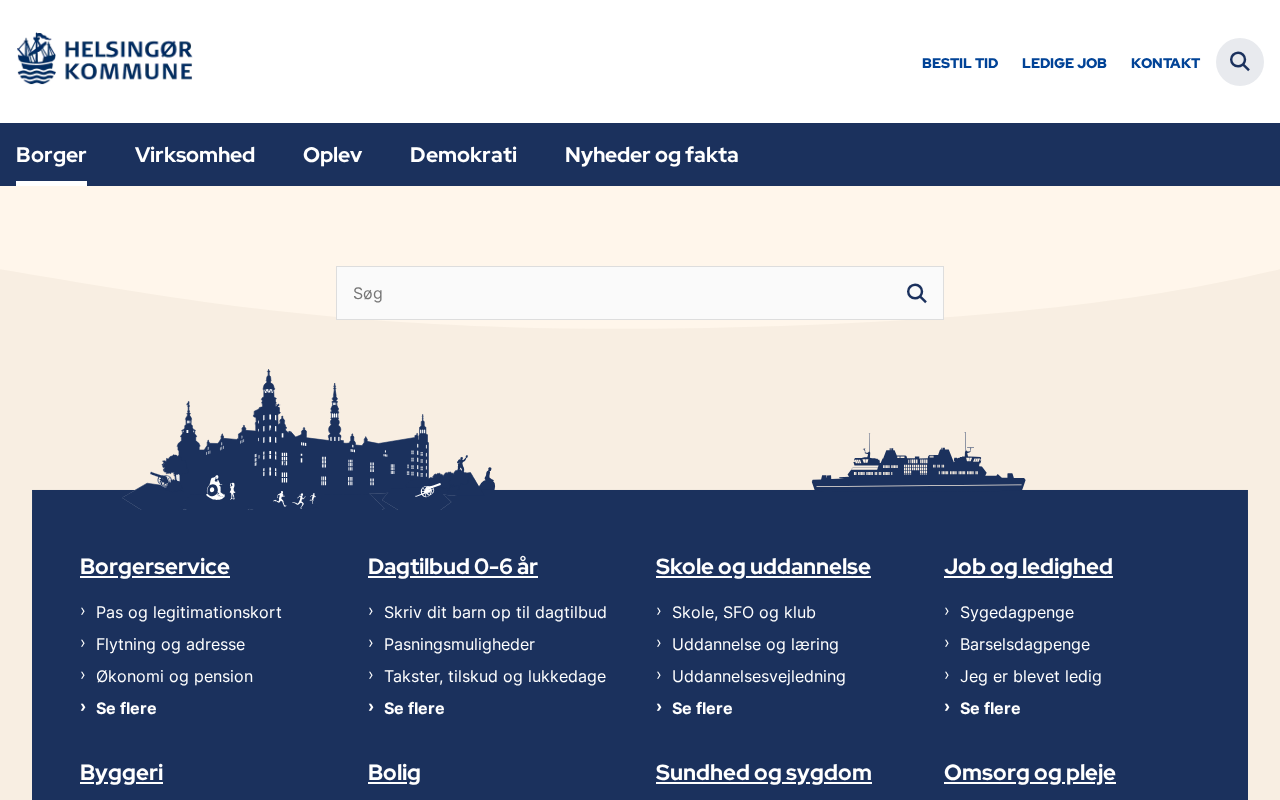Go to the Demokrati tab
This screenshot has height=800, width=1280.
click(463, 155)
